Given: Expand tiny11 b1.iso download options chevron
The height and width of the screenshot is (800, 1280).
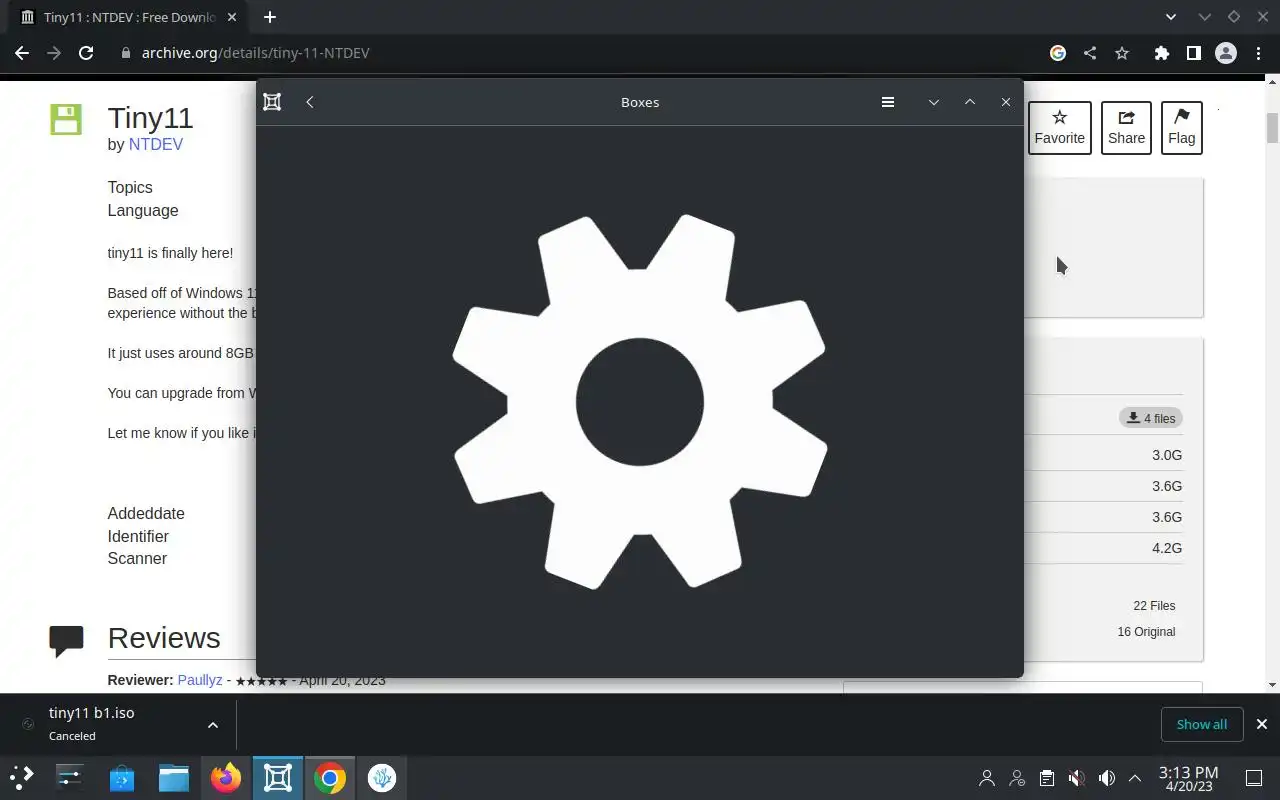Looking at the screenshot, I should pos(213,725).
